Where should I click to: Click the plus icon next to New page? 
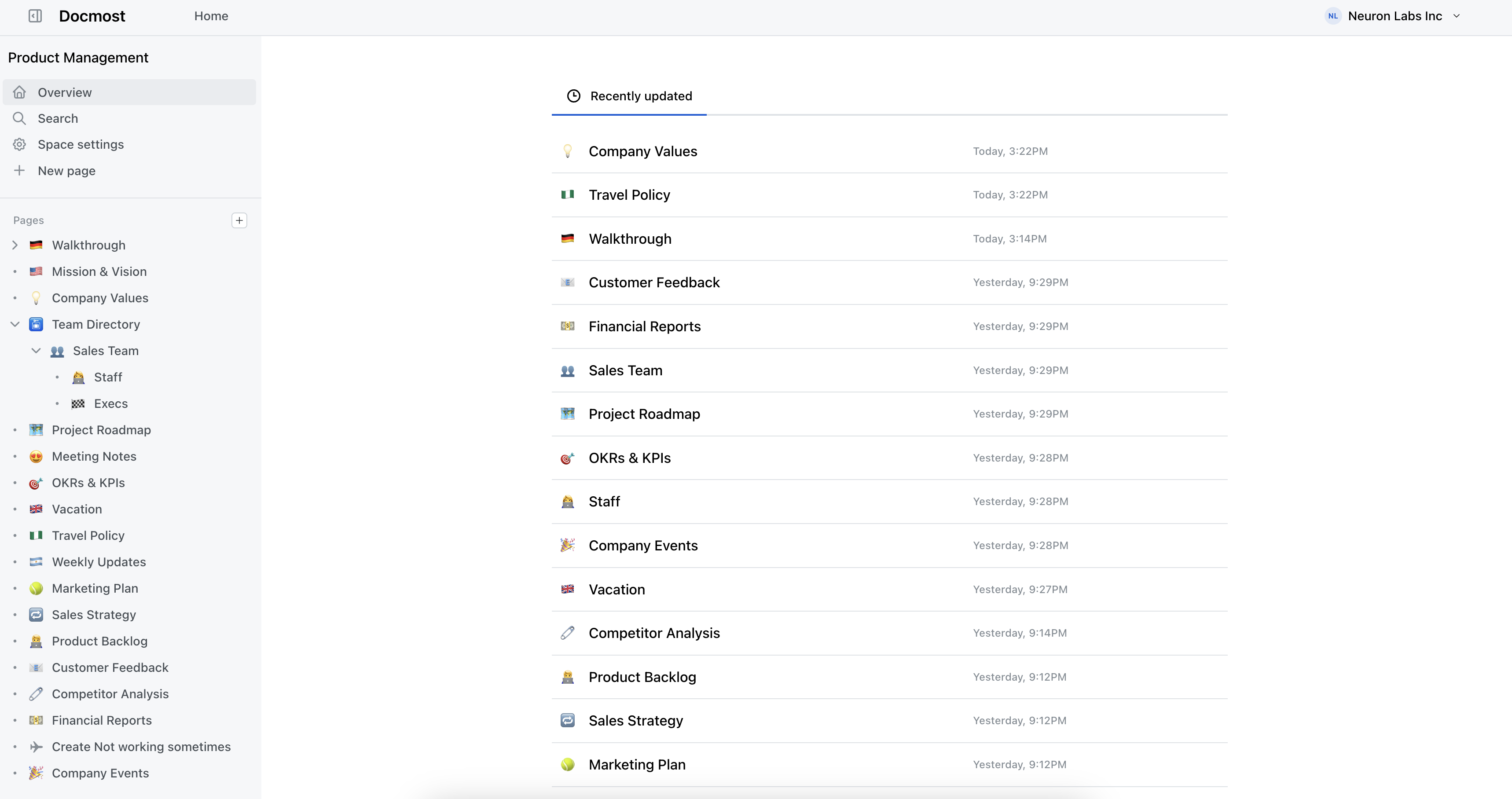19,170
